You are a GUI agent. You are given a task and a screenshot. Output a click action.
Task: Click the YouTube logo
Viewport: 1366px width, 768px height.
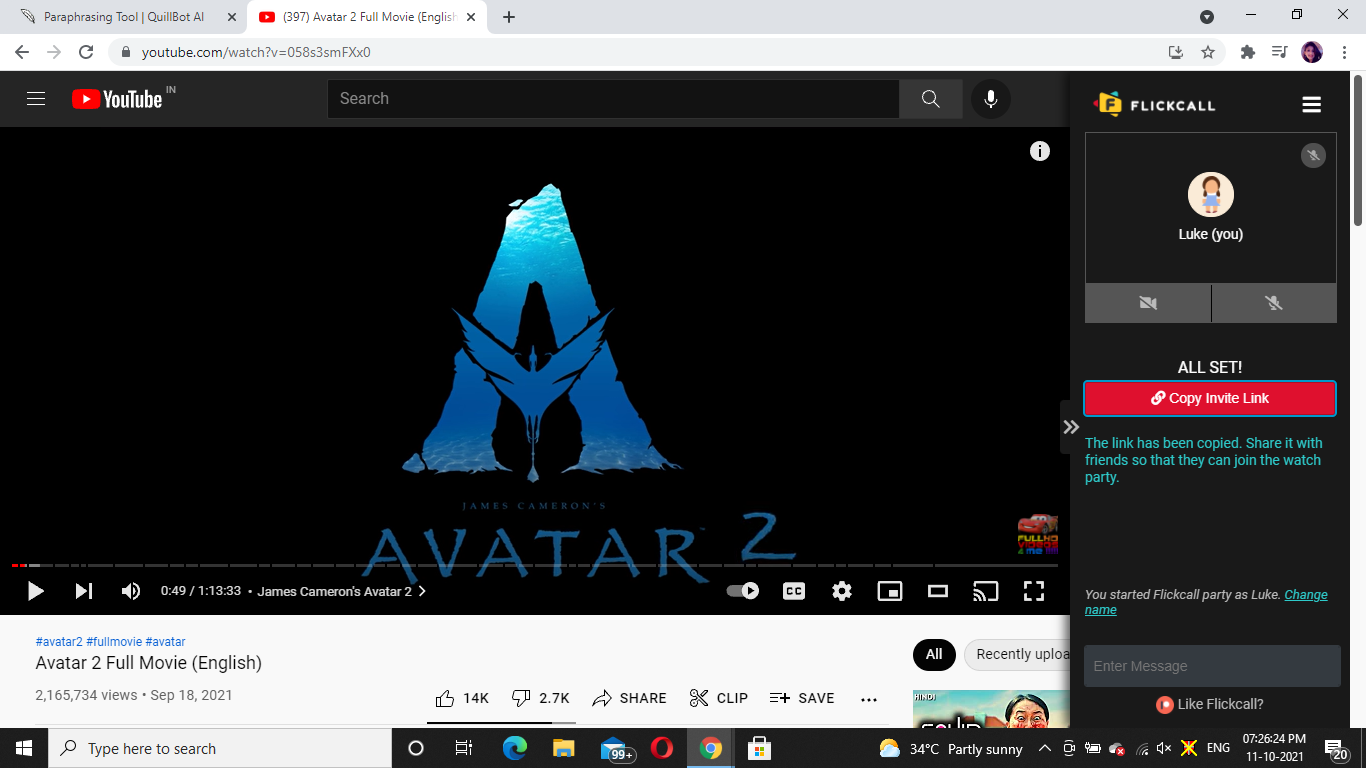click(x=117, y=99)
